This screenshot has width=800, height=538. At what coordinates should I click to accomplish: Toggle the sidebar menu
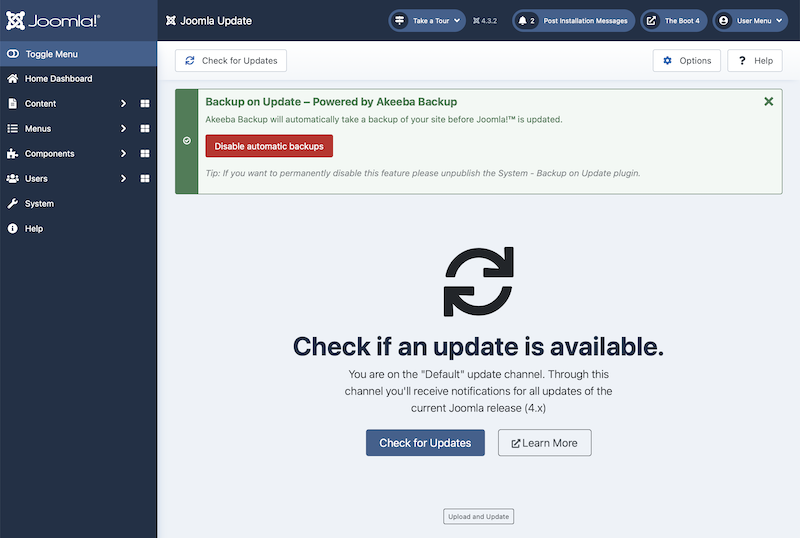point(79,54)
